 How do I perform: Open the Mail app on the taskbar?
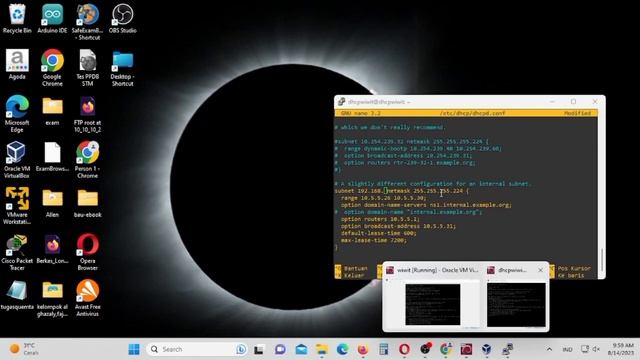pos(301,349)
